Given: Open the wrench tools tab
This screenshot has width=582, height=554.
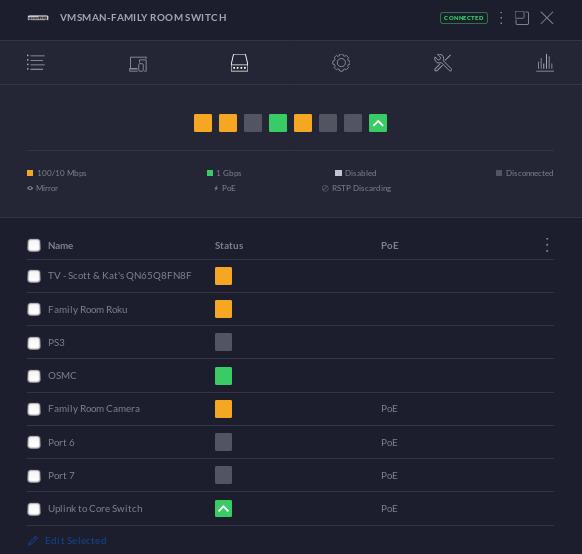Looking at the screenshot, I should [x=443, y=63].
